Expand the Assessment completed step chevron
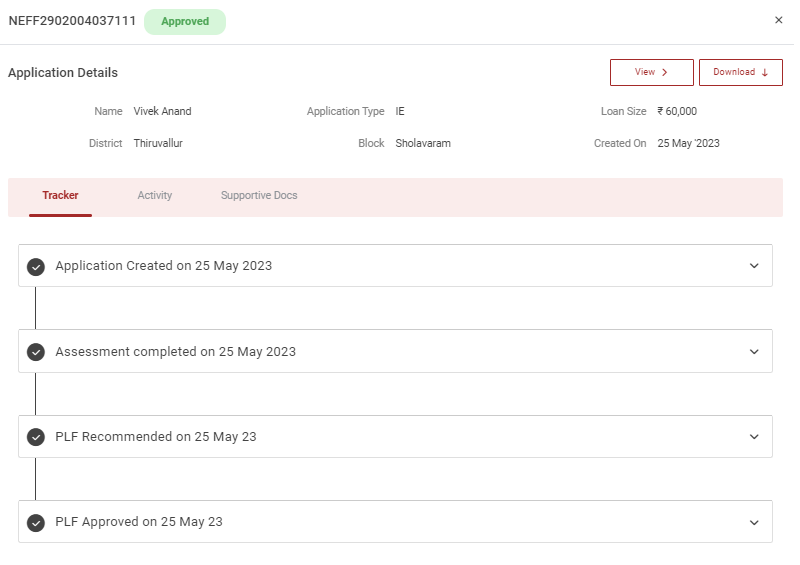This screenshot has width=800, height=565. pos(754,352)
